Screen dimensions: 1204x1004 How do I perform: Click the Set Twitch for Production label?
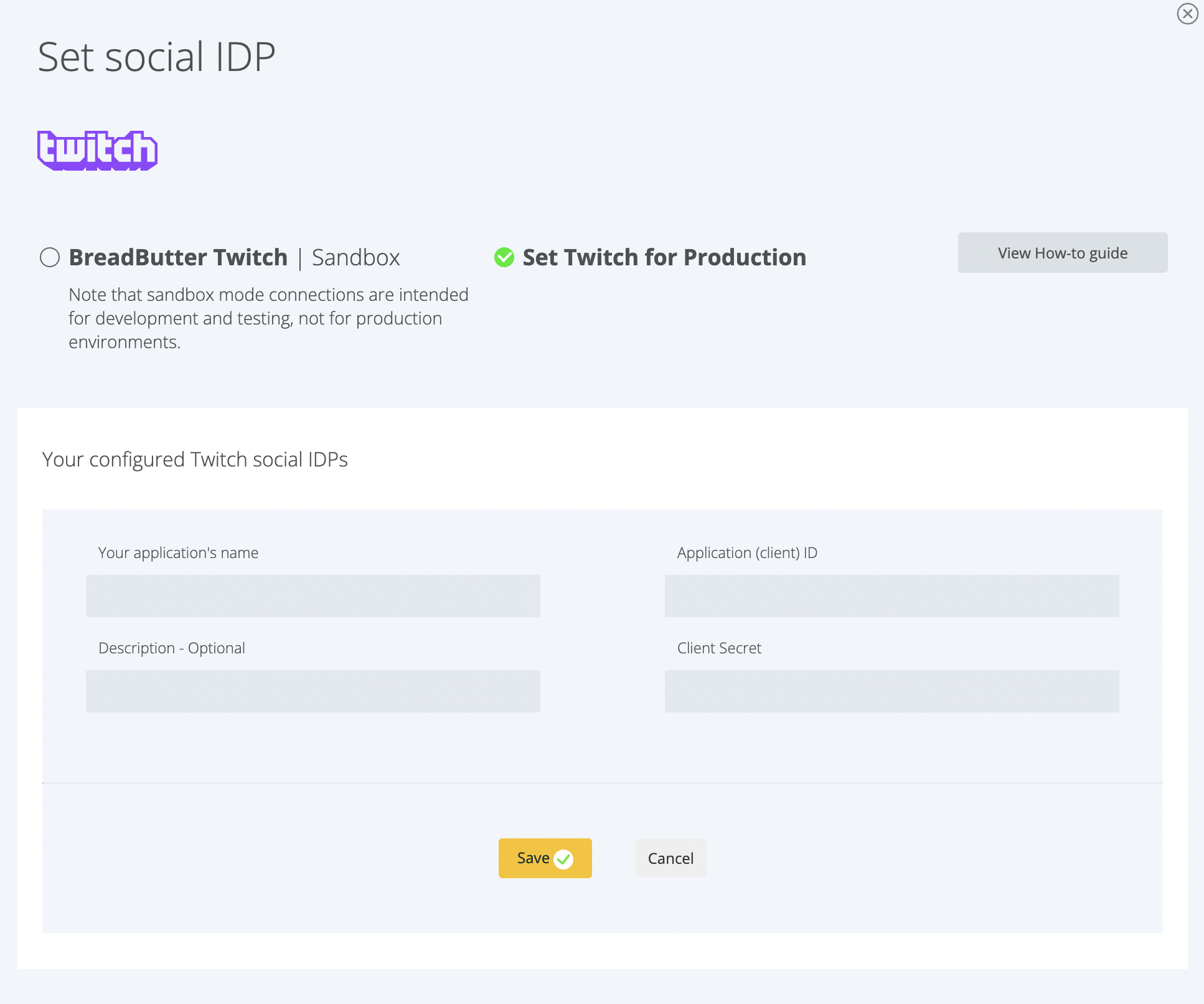pyautogui.click(x=664, y=257)
